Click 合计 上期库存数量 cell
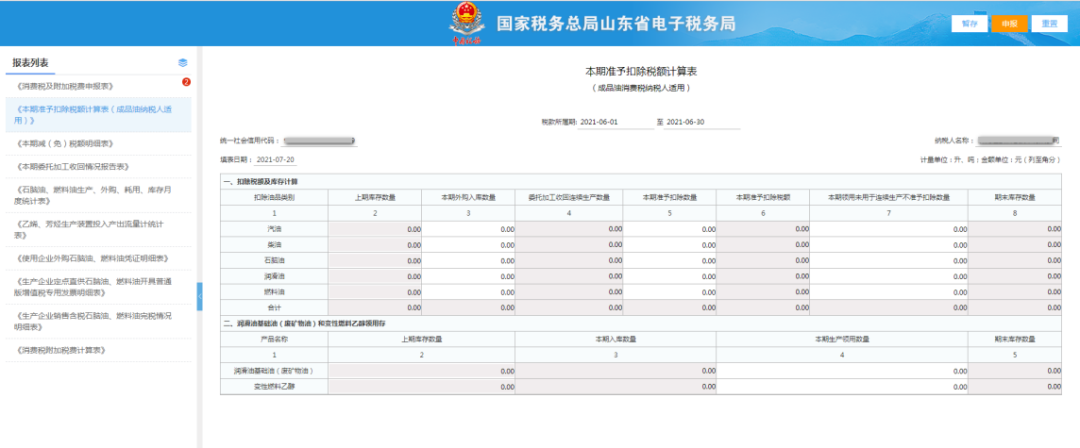This screenshot has width=1080, height=448. (375, 307)
